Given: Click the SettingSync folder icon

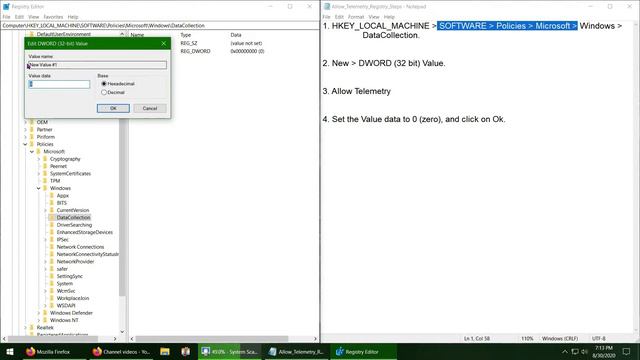Looking at the screenshot, I should tap(52, 276).
